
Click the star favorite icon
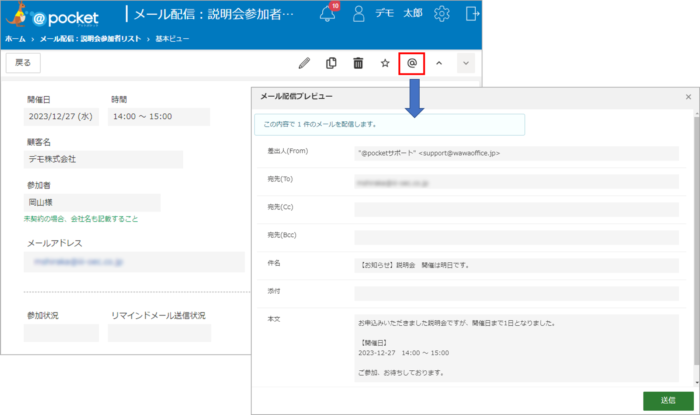tap(385, 63)
